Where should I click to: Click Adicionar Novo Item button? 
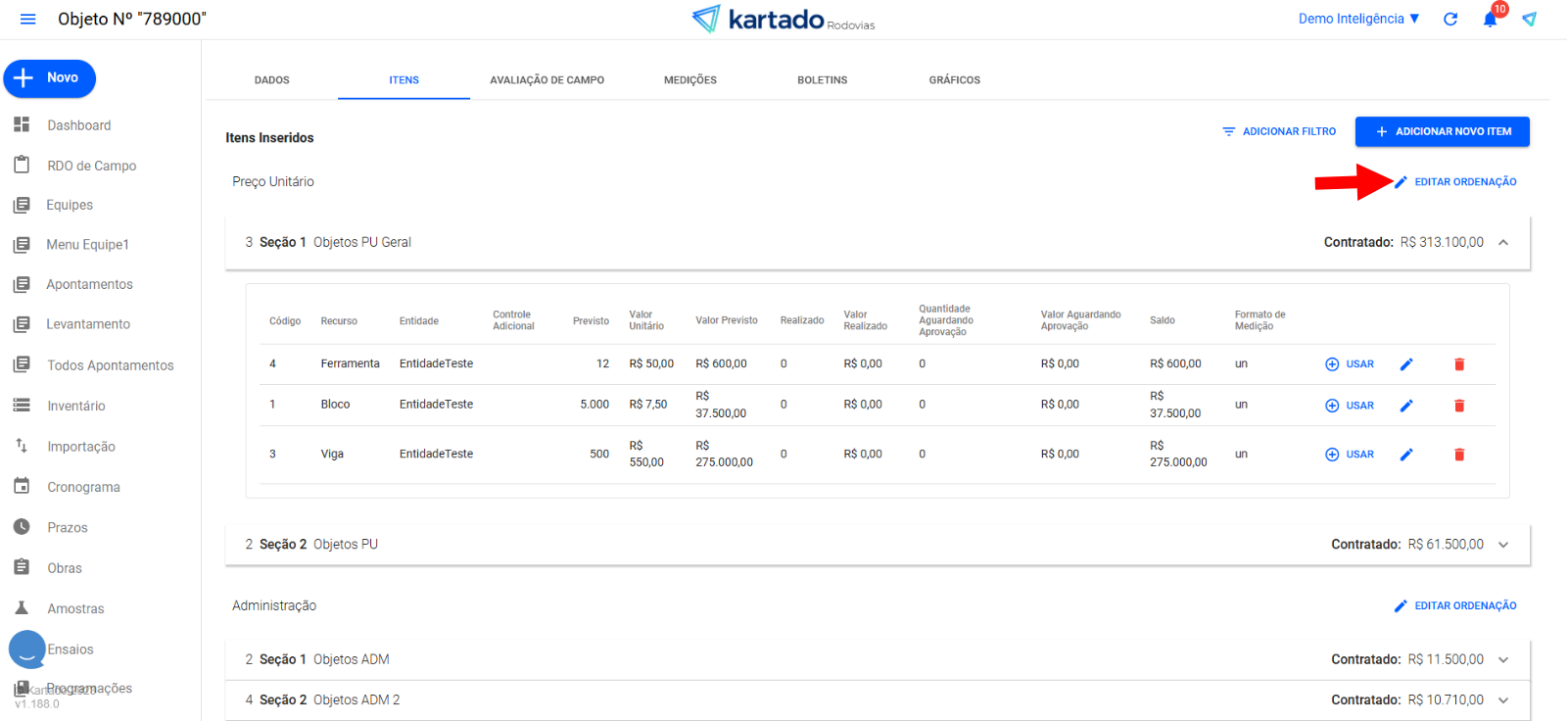(1442, 131)
